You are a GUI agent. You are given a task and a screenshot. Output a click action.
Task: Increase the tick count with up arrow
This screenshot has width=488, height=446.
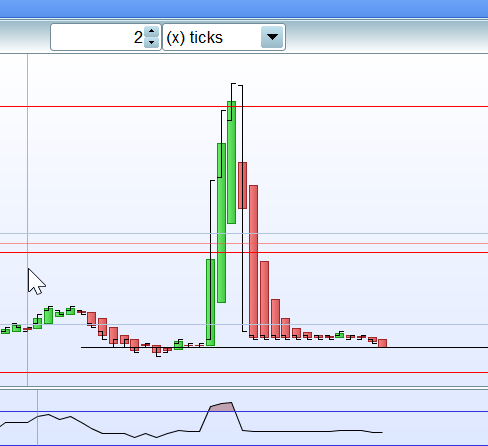(152, 31)
